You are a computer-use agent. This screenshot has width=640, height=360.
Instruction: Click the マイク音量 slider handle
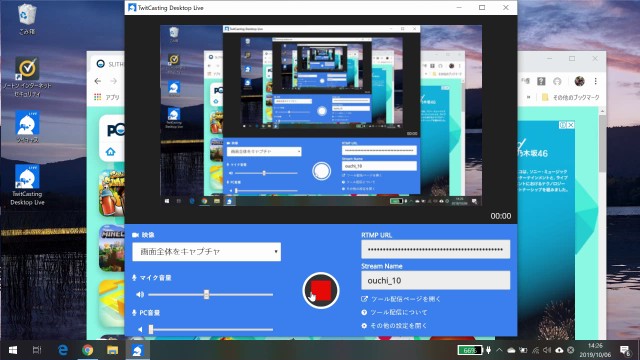(206, 294)
